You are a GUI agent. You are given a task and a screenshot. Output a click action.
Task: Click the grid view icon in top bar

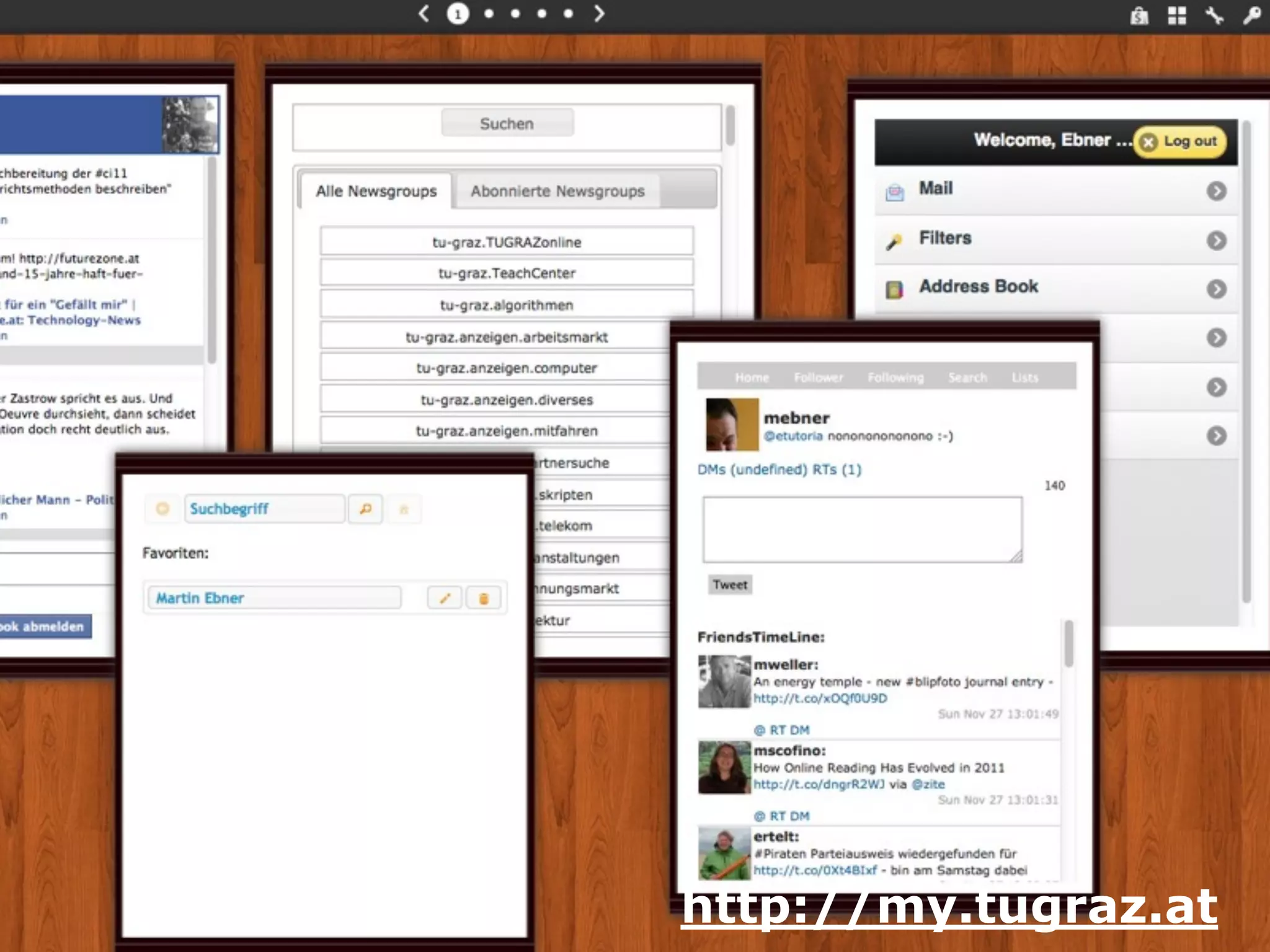tap(1176, 15)
